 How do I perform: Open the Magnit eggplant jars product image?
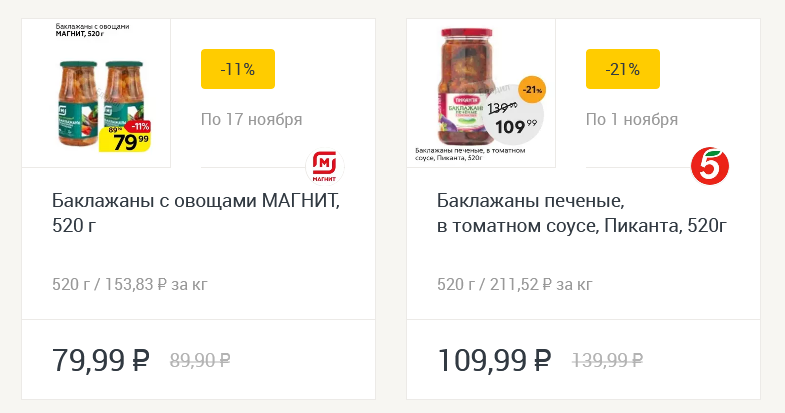[x=96, y=92]
